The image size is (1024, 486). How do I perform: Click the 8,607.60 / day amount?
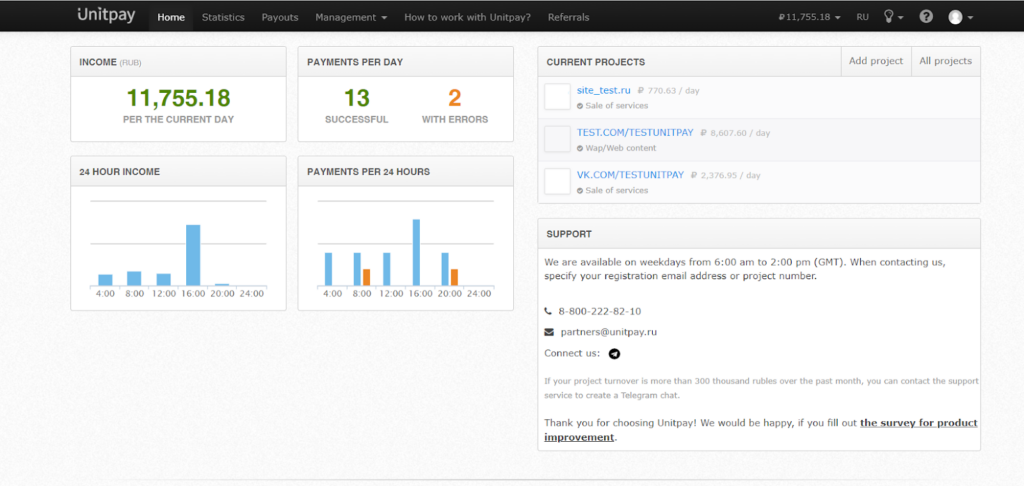pos(735,133)
